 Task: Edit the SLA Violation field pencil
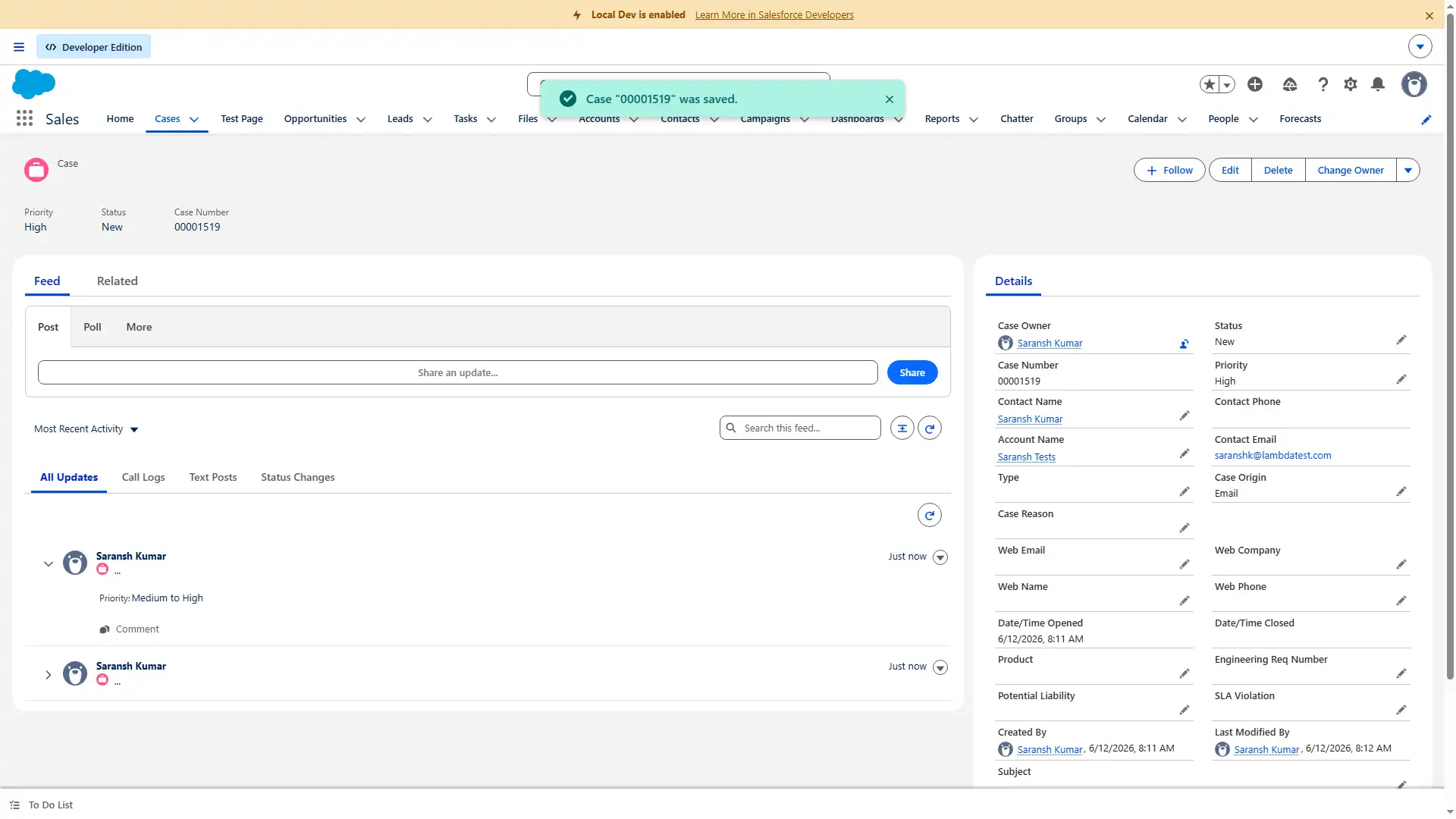click(1401, 711)
